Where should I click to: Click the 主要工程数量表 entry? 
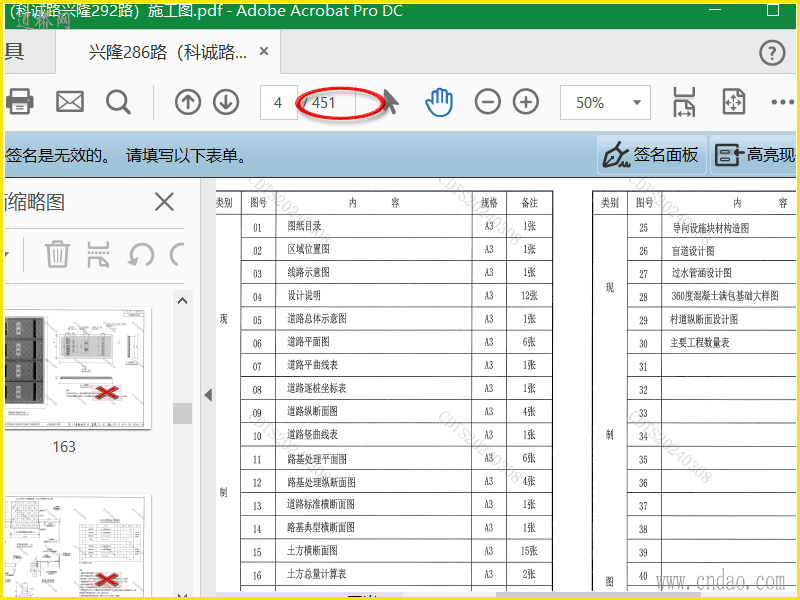699,342
